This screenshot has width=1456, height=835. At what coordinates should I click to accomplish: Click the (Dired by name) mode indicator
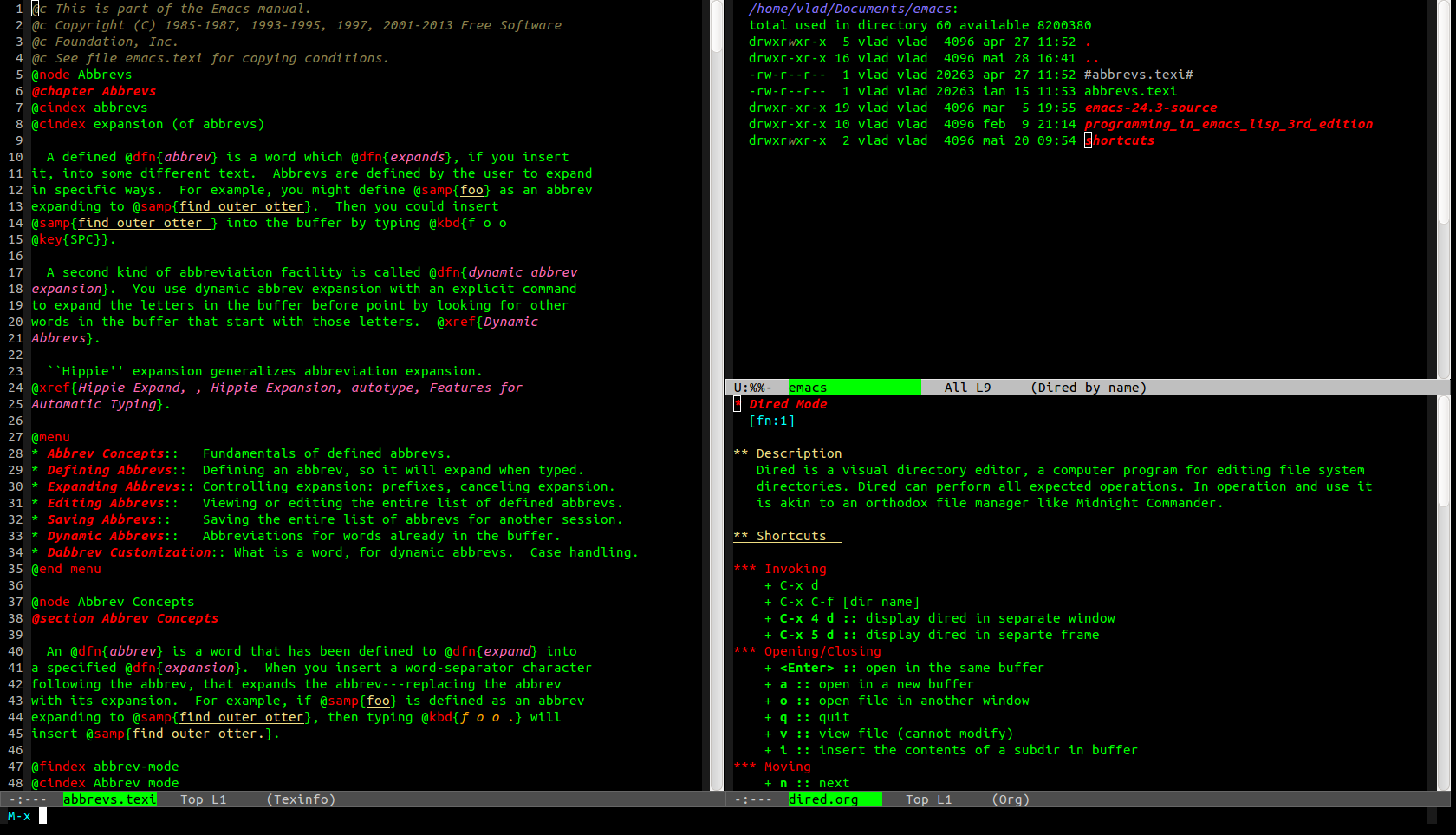pos(1089,388)
